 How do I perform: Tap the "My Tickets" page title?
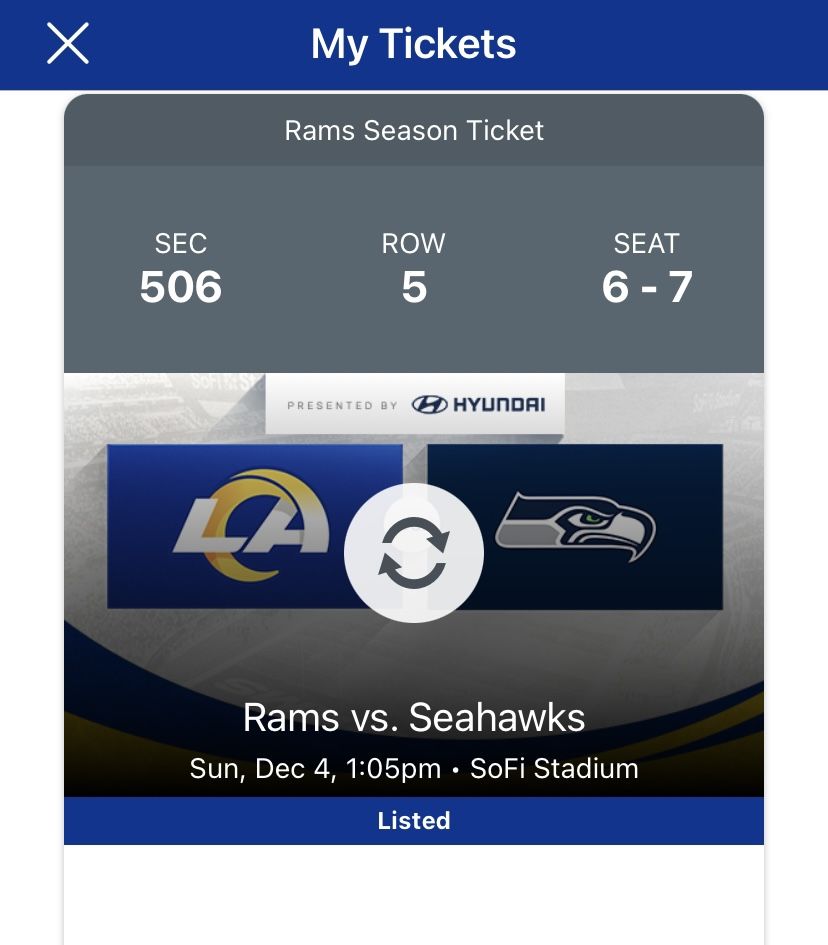pyautogui.click(x=414, y=44)
